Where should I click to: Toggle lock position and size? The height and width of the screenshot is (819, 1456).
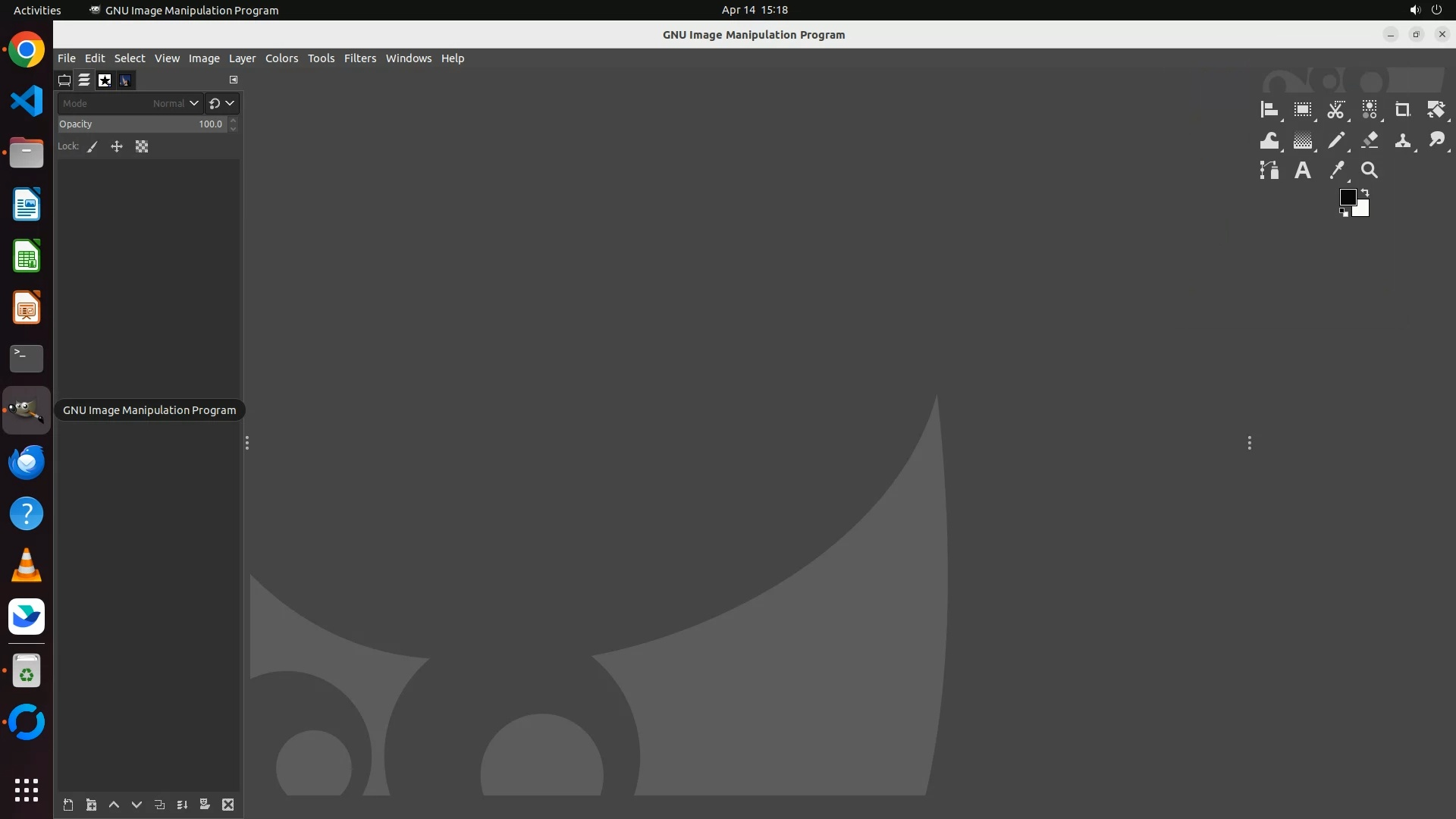tap(117, 147)
